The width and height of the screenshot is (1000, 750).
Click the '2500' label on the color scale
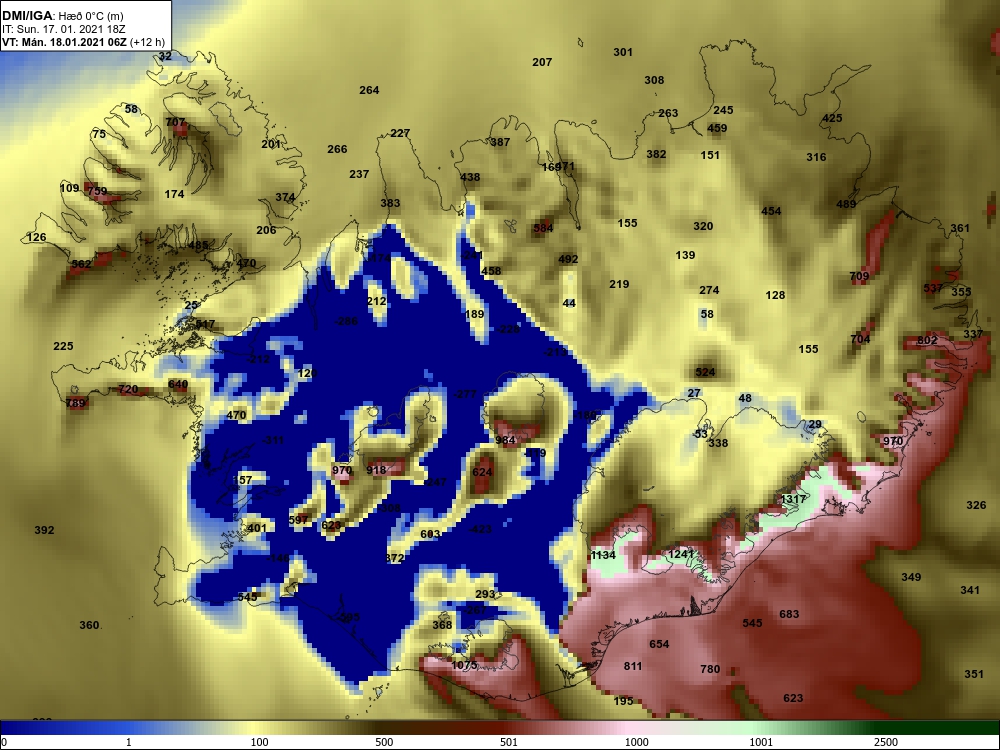click(886, 742)
